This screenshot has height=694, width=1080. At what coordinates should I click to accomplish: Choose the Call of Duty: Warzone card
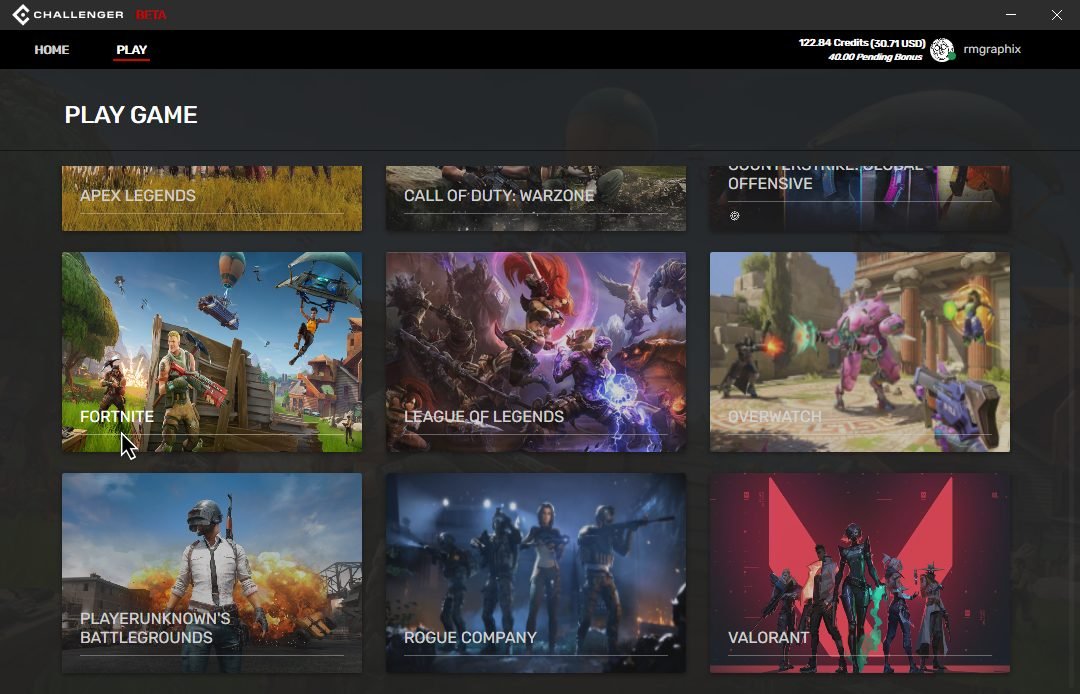[x=536, y=198]
